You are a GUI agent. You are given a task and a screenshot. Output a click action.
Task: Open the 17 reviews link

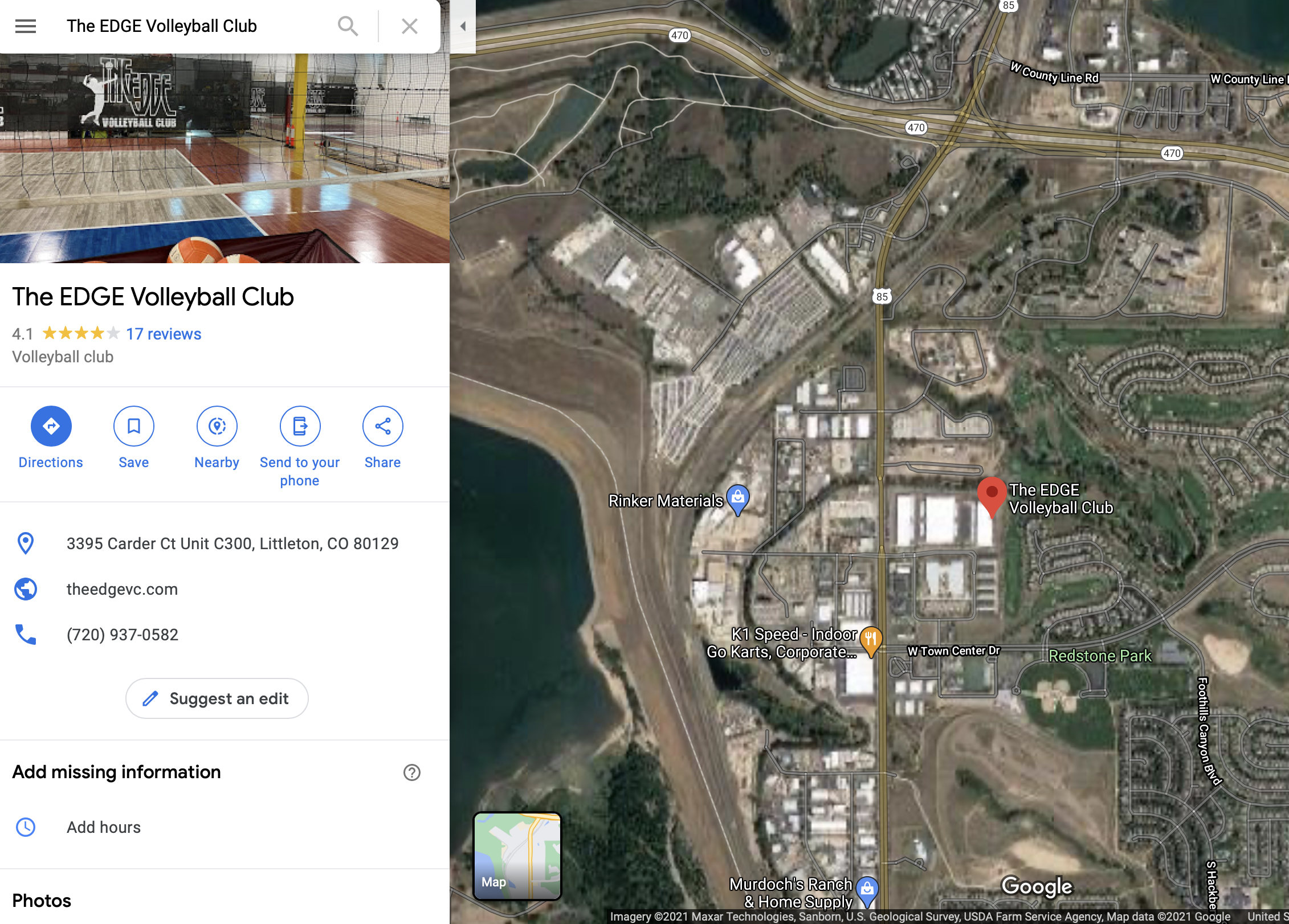click(164, 334)
